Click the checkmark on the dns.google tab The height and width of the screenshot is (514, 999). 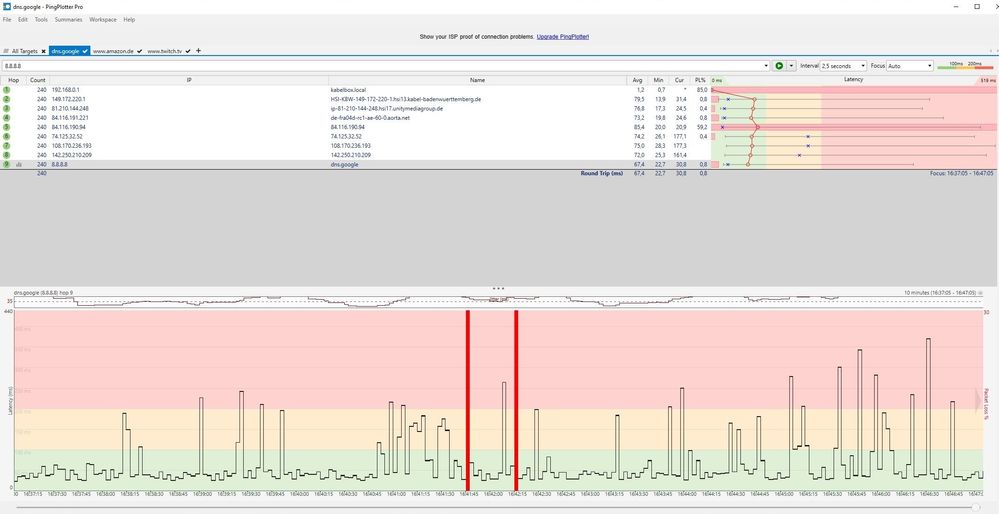pyautogui.click(x=85, y=51)
